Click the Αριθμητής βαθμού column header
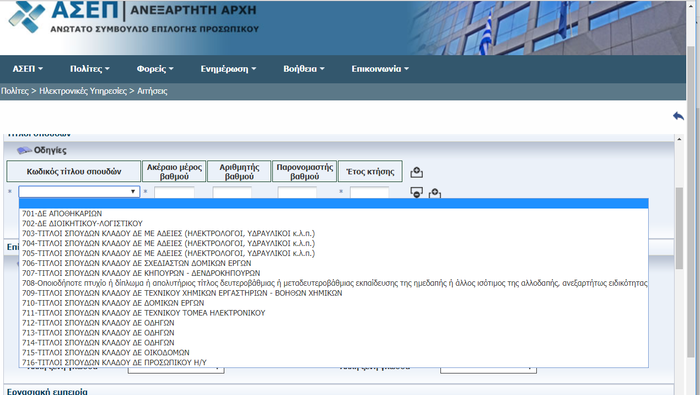Viewport: 700px width, 395px height. tap(239, 171)
